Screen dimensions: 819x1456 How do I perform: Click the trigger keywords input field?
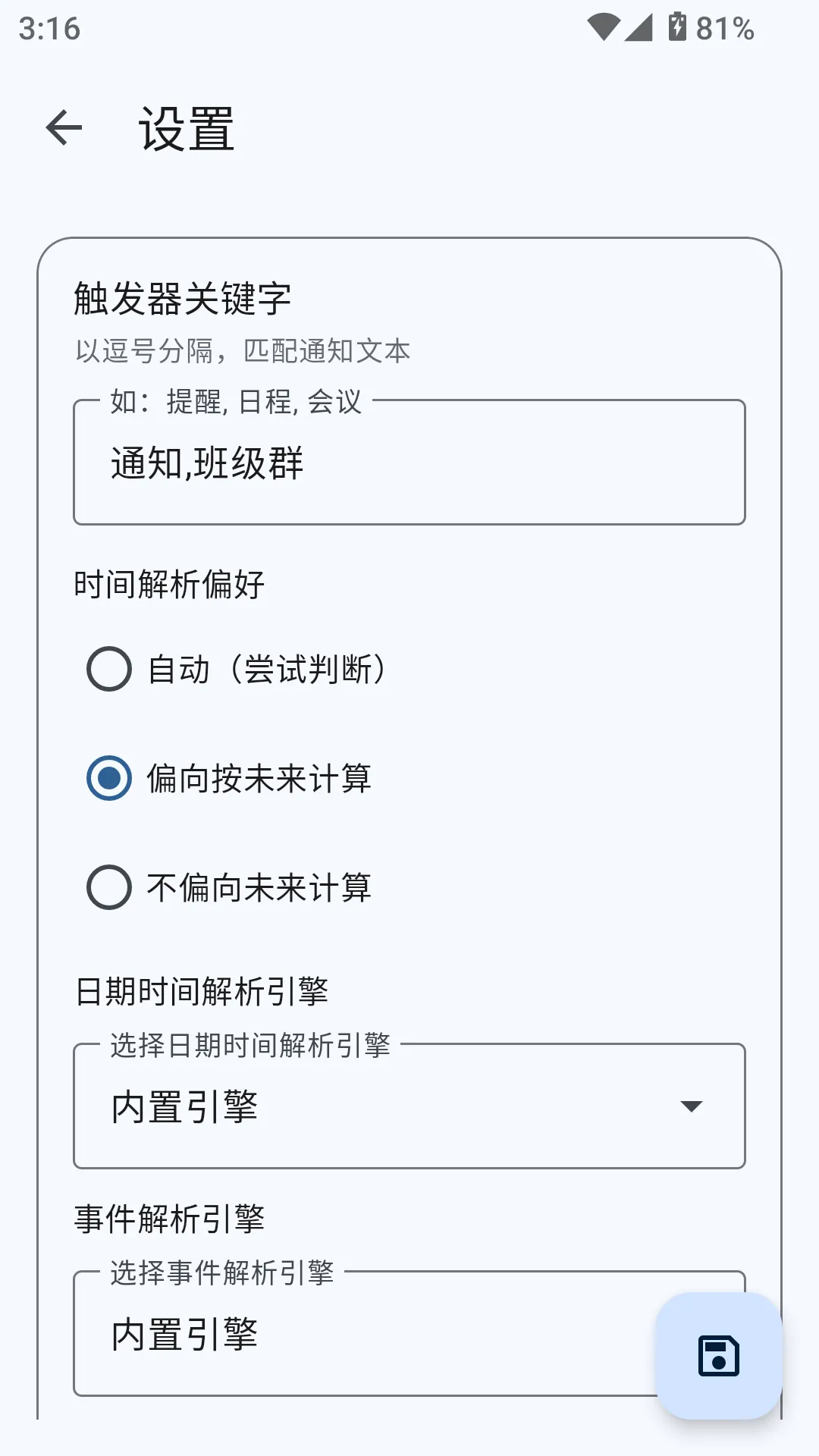tap(409, 463)
